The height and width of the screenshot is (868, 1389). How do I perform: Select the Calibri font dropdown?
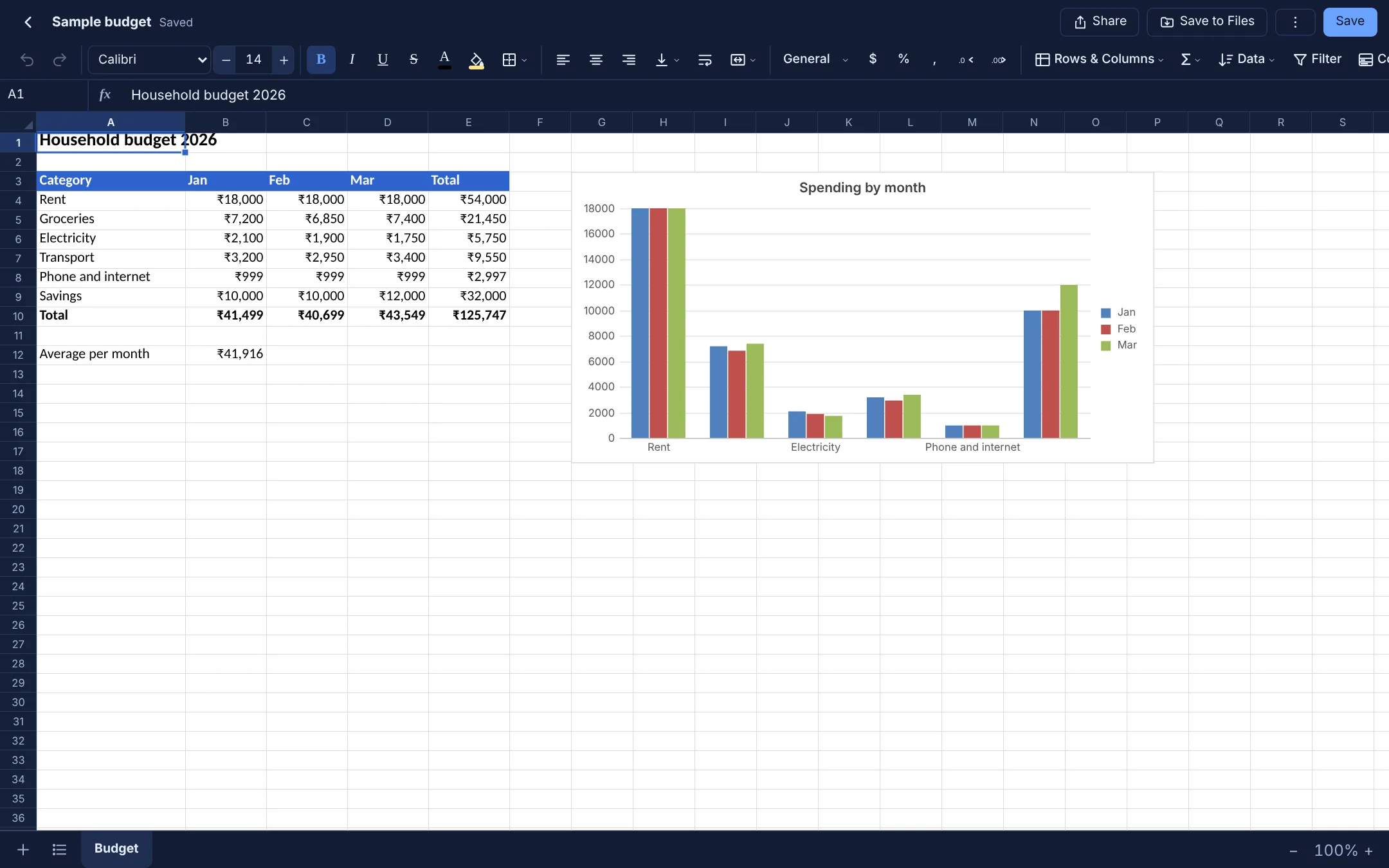[x=149, y=60]
